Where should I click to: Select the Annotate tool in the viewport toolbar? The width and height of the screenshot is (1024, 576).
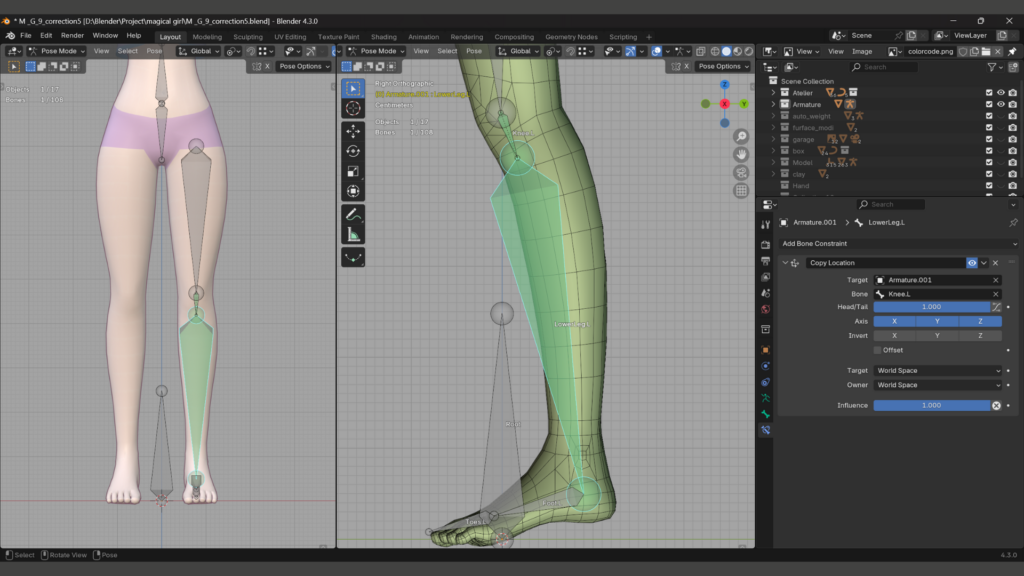pos(353,214)
